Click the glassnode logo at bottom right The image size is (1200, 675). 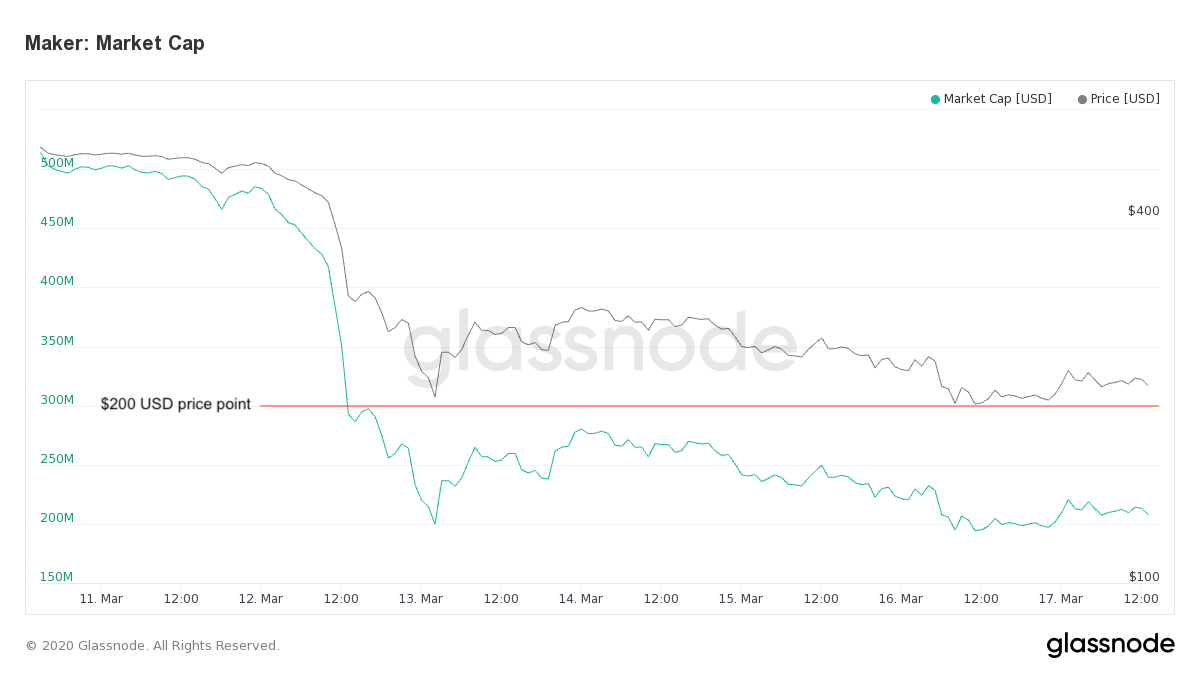click(x=1110, y=644)
